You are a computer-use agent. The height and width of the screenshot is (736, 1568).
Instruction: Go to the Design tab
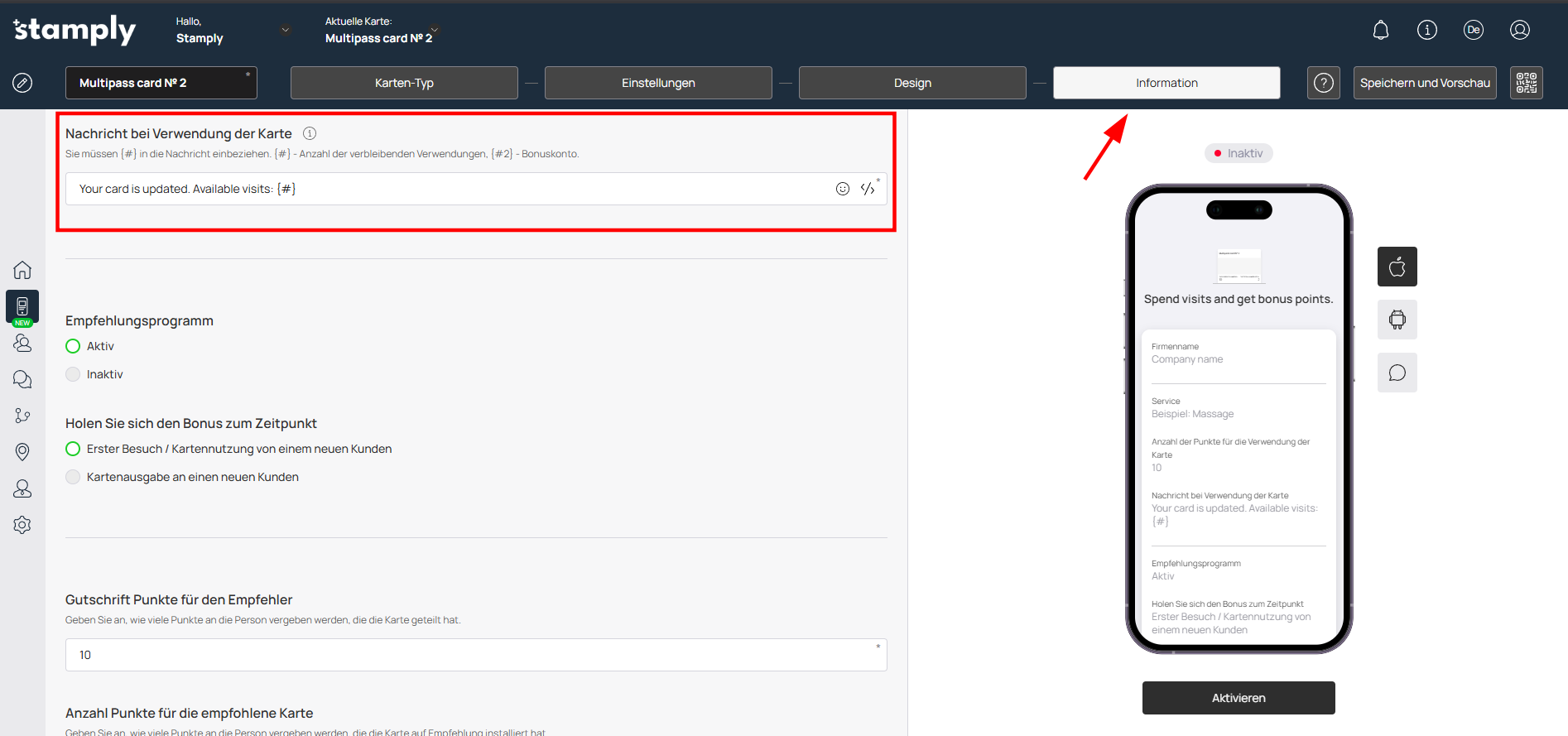click(911, 83)
